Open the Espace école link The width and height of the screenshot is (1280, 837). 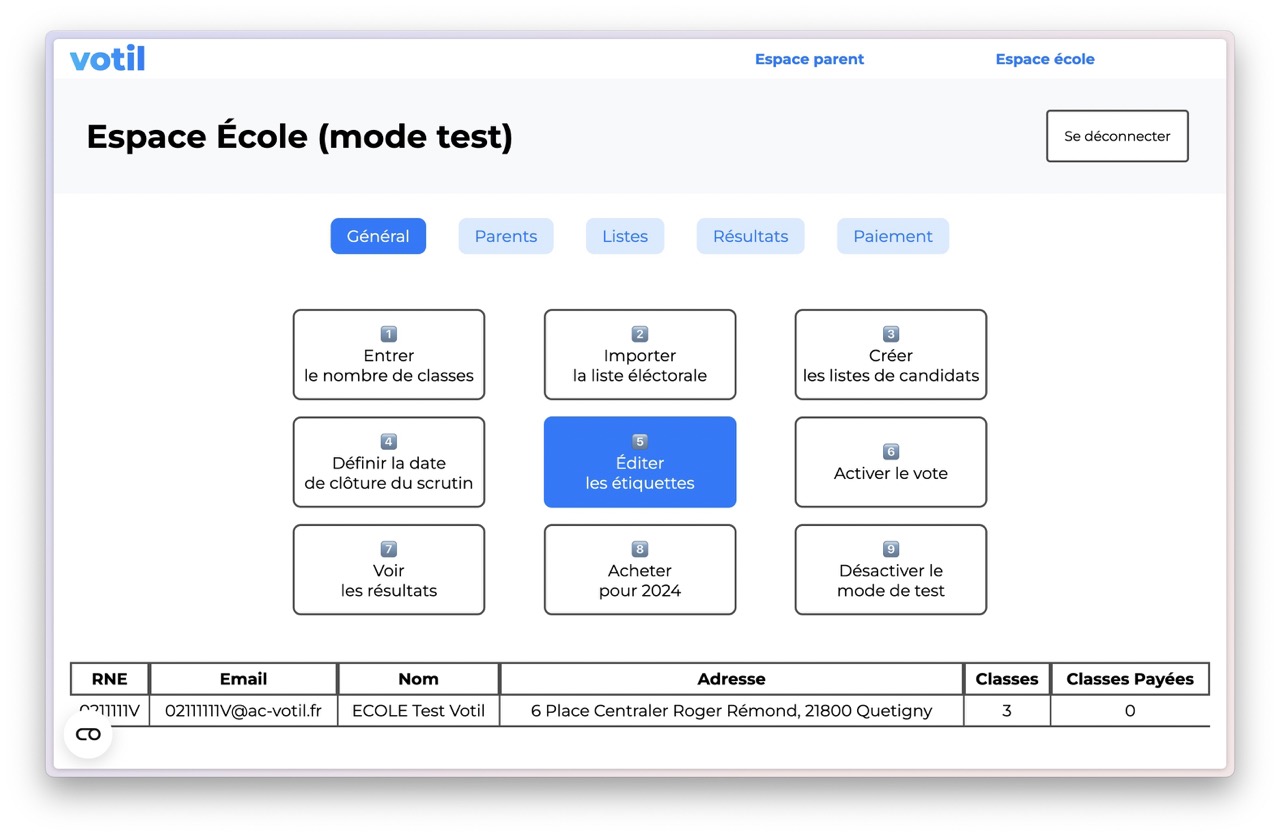[1044, 59]
